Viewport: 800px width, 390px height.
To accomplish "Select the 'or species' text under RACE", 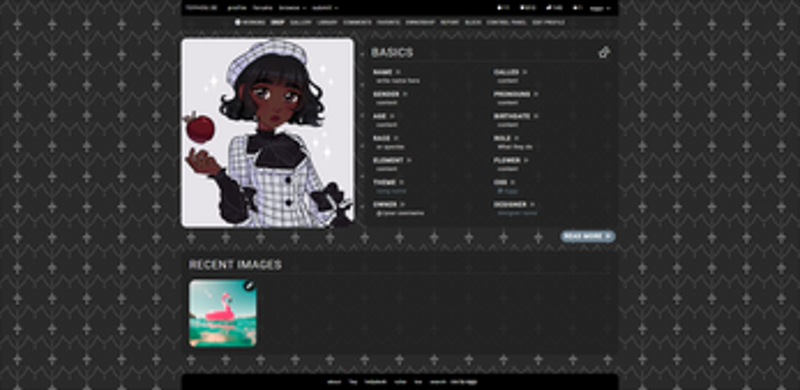I will click(x=390, y=147).
